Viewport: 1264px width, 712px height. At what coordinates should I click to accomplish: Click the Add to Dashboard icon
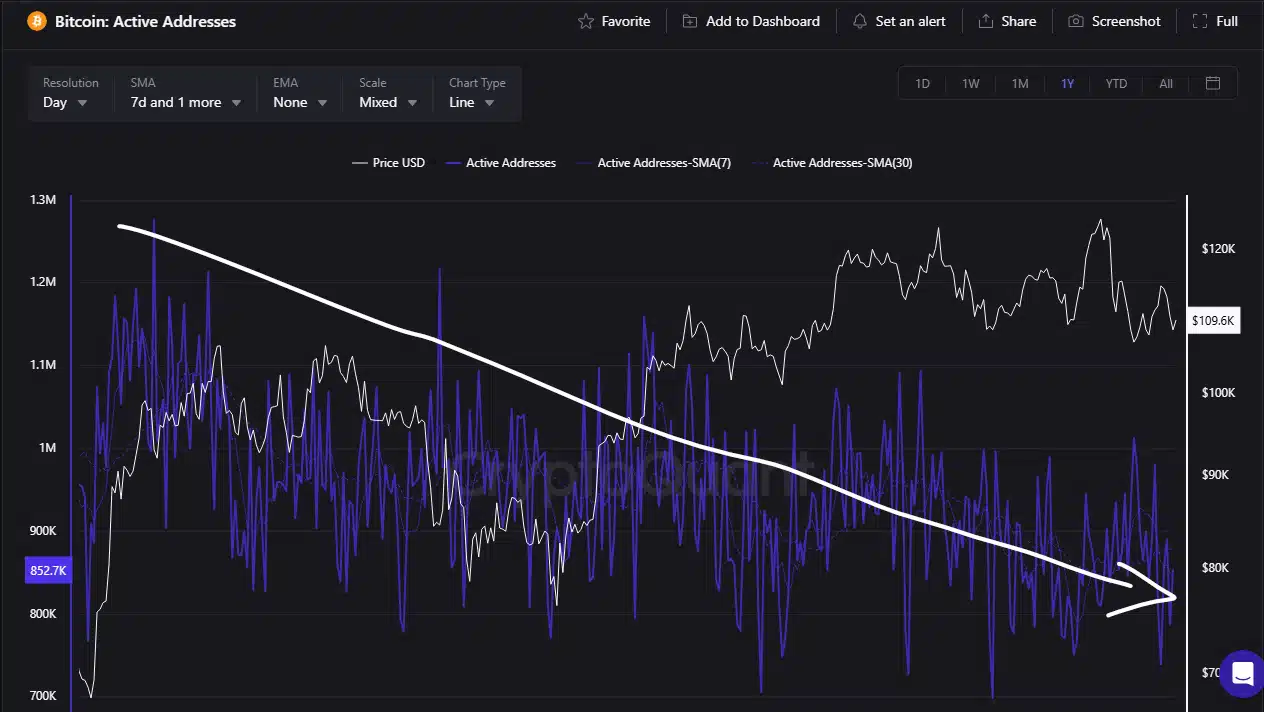pyautogui.click(x=690, y=21)
